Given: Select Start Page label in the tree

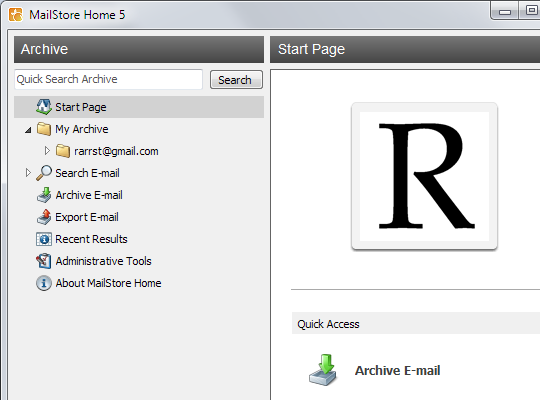Looking at the screenshot, I should pyautogui.click(x=81, y=107).
